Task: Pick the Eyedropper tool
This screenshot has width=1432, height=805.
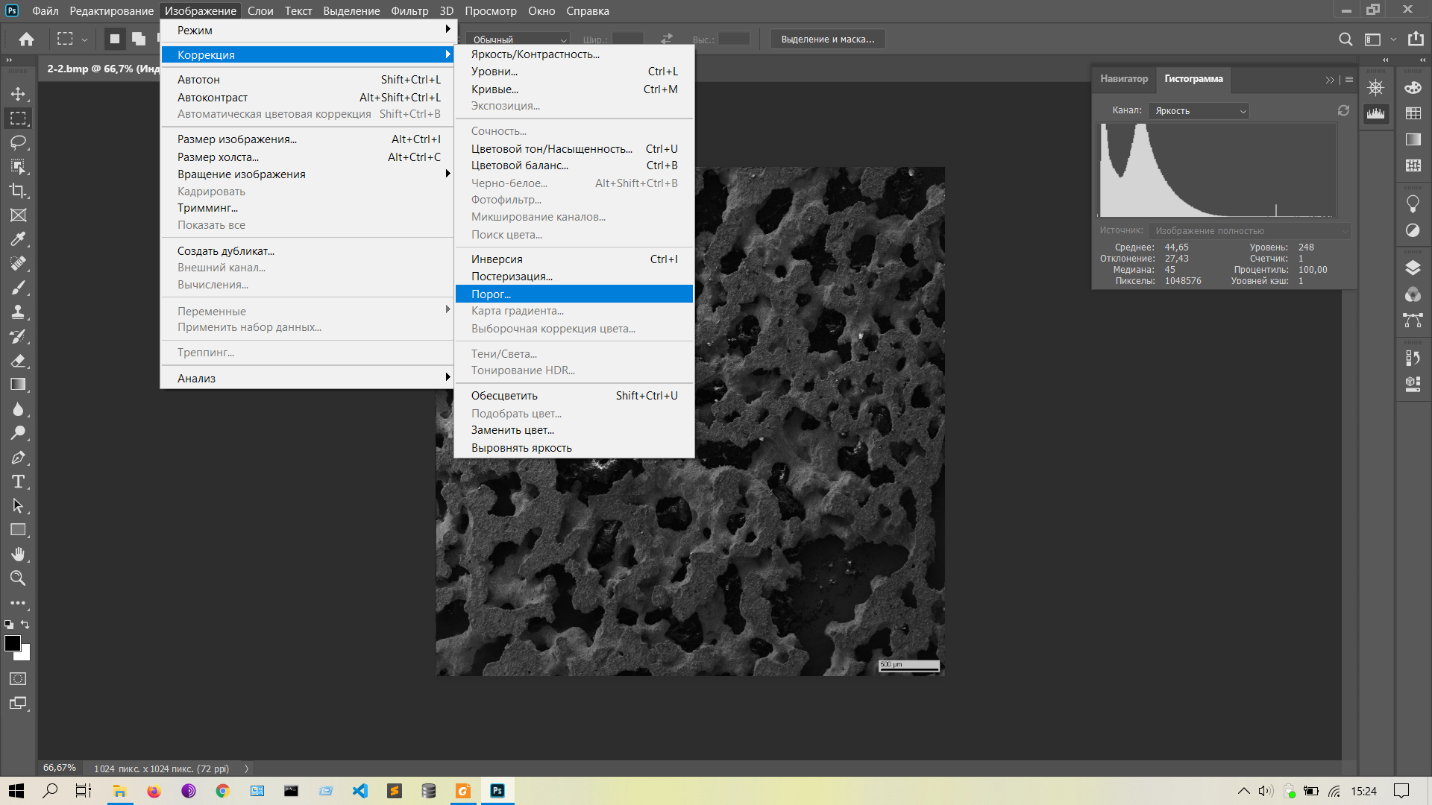Action: pos(18,239)
